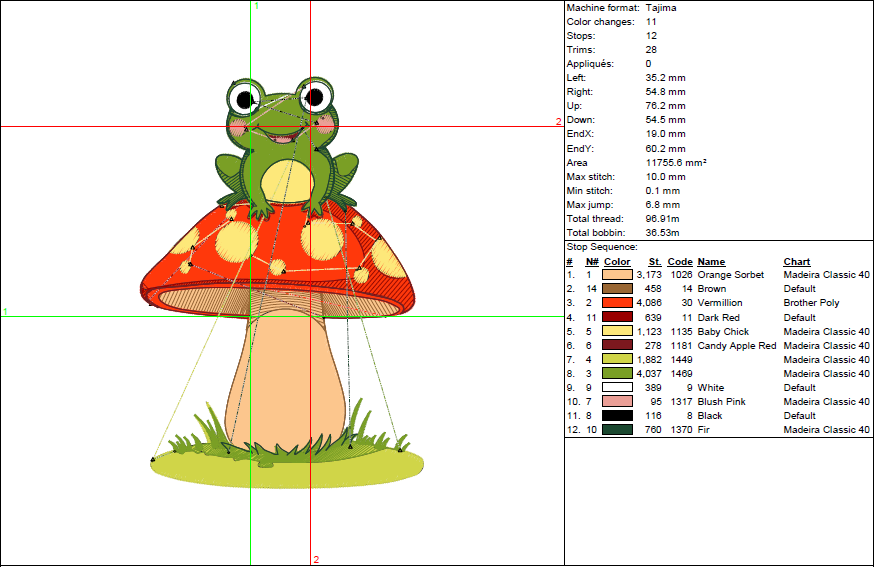
Task: Click the St. column header
Action: pos(655,261)
